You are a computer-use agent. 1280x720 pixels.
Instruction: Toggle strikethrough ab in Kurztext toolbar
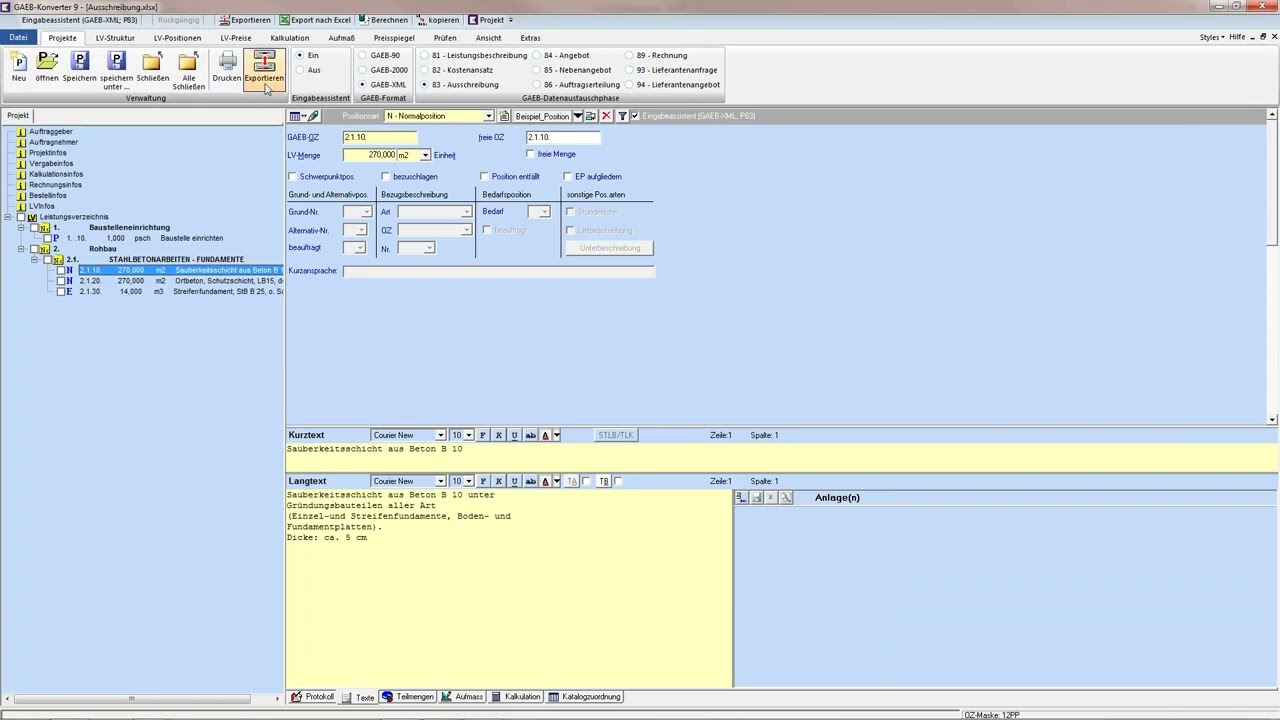531,435
